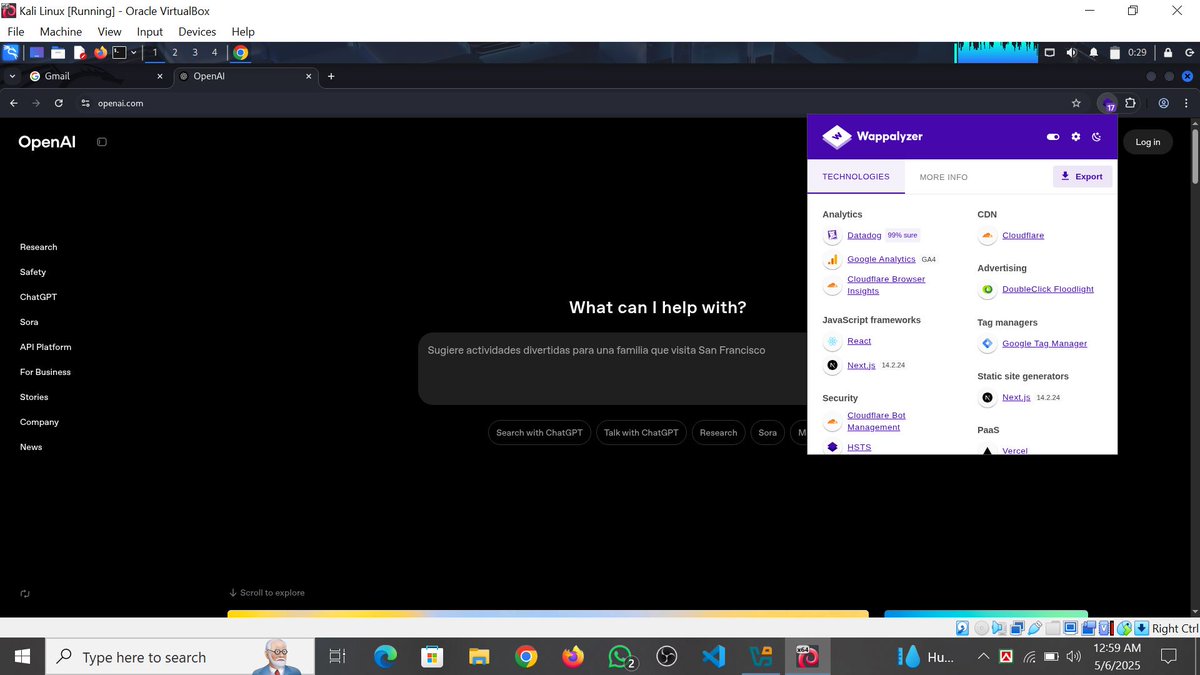The height and width of the screenshot is (675, 1200).
Task: View site information icon beside URL
Action: pos(86,102)
